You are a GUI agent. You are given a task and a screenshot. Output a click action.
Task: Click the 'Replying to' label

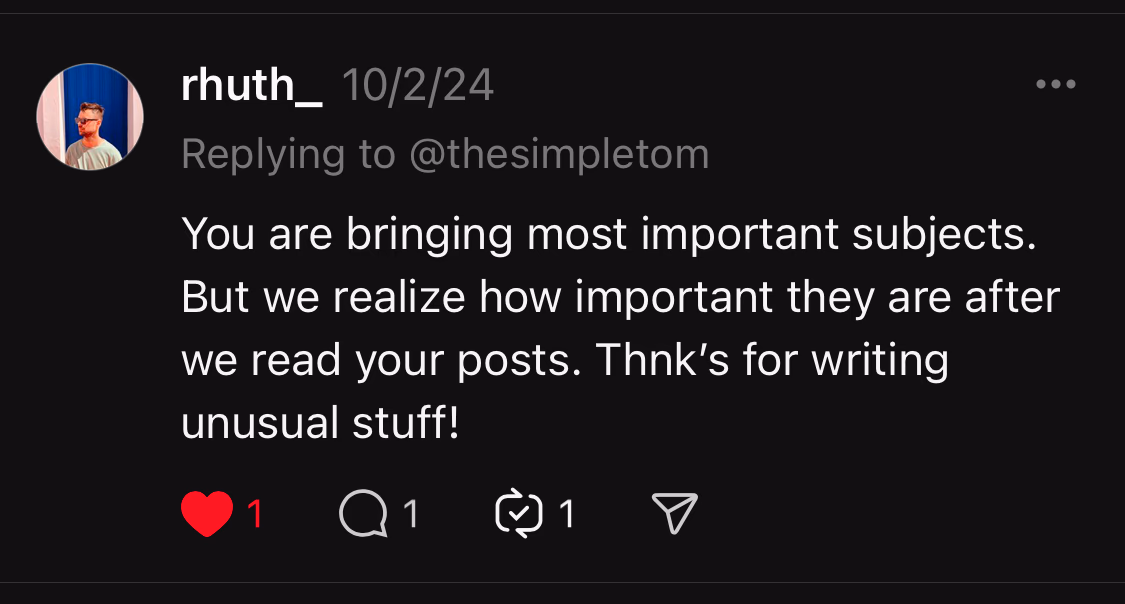(289, 154)
